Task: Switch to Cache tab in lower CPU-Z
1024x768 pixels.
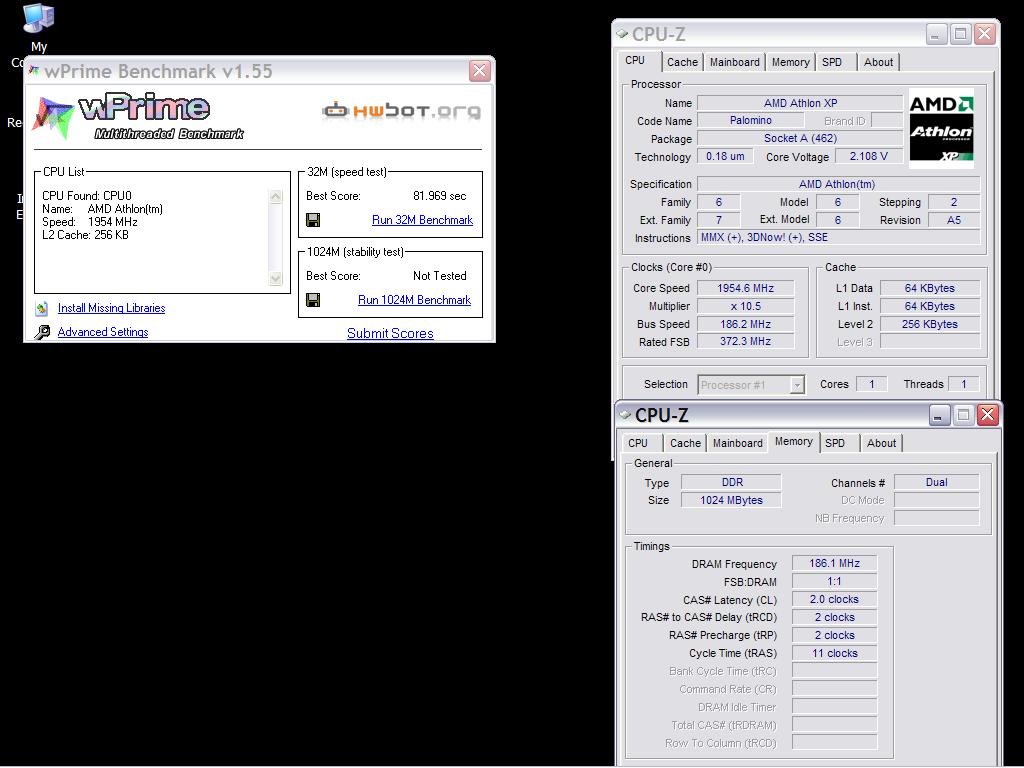Action: [x=685, y=443]
